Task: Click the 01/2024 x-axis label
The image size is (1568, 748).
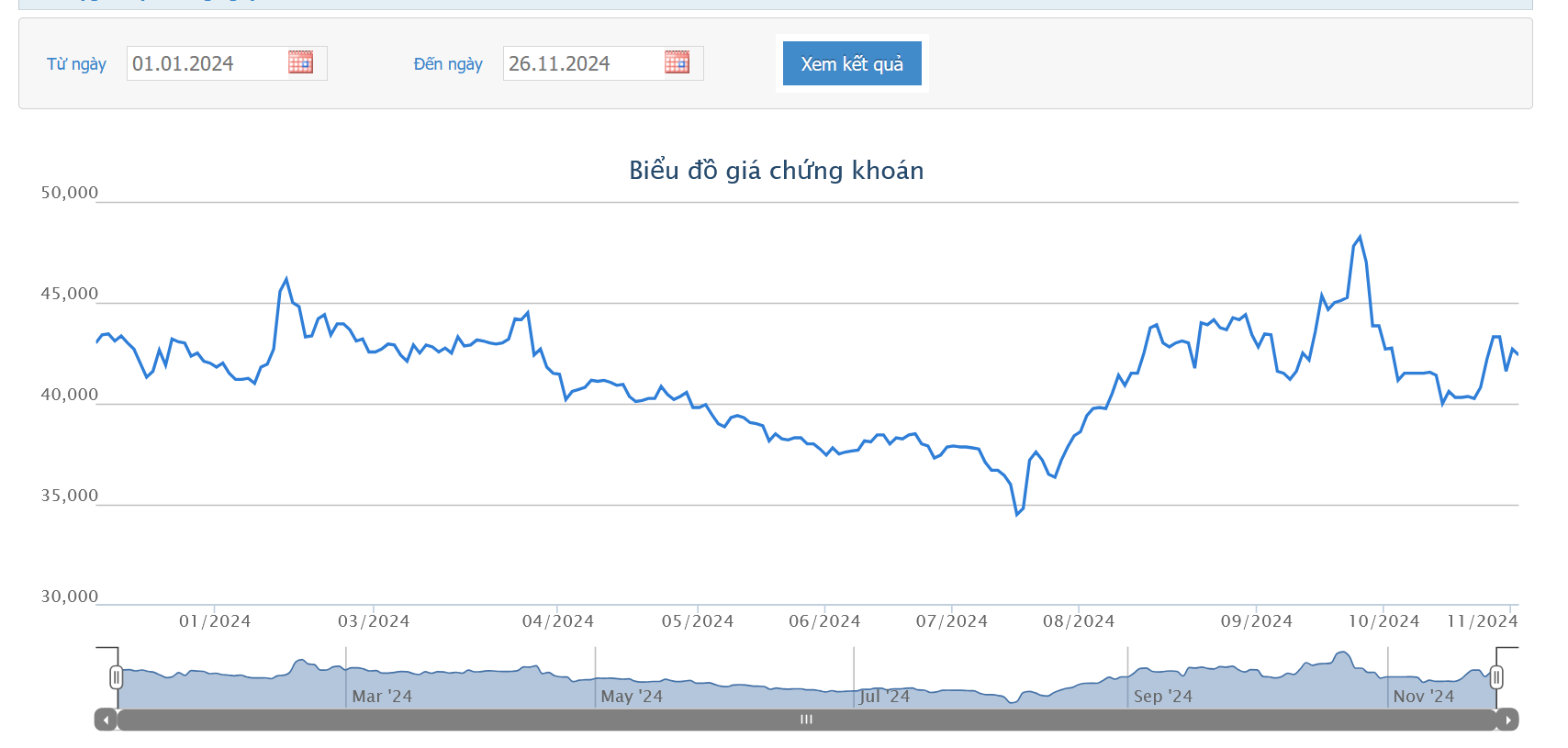Action: click(215, 621)
